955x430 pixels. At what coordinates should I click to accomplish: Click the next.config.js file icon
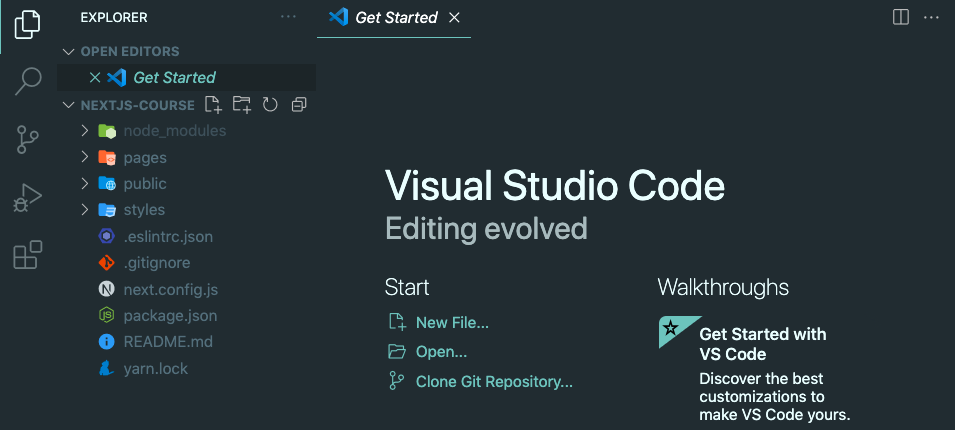coord(107,289)
